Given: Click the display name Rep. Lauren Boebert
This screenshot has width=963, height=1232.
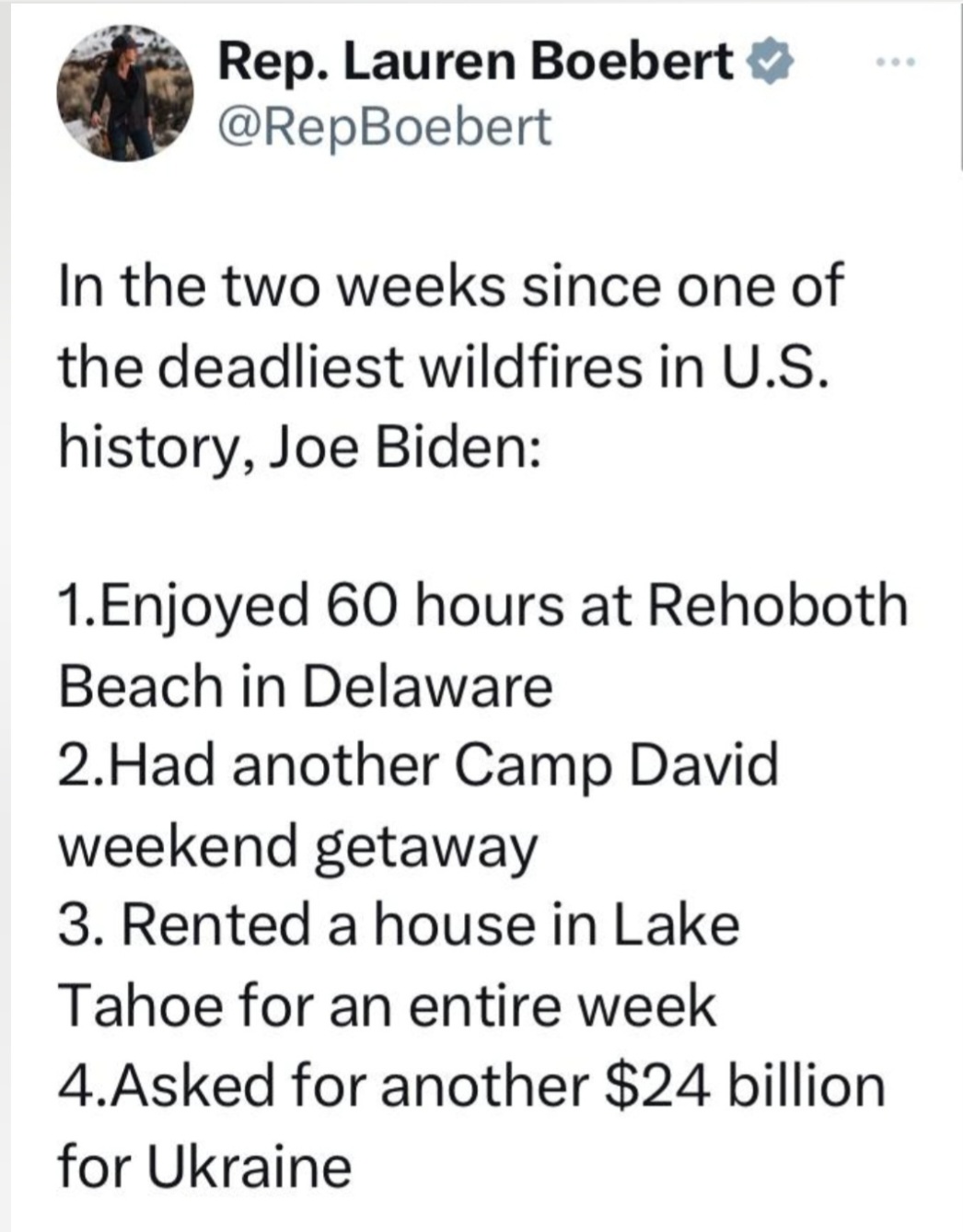Looking at the screenshot, I should [x=479, y=63].
